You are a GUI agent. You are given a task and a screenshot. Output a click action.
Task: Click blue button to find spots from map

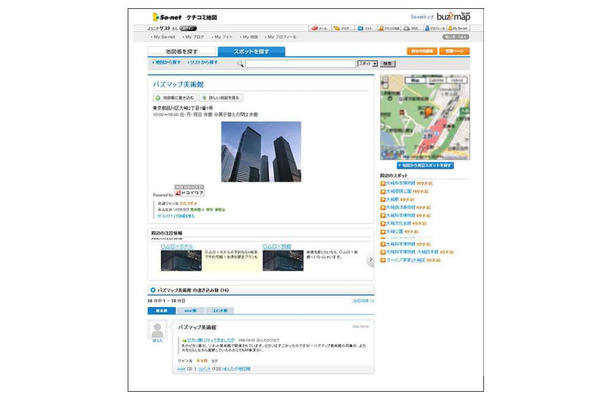[424, 164]
